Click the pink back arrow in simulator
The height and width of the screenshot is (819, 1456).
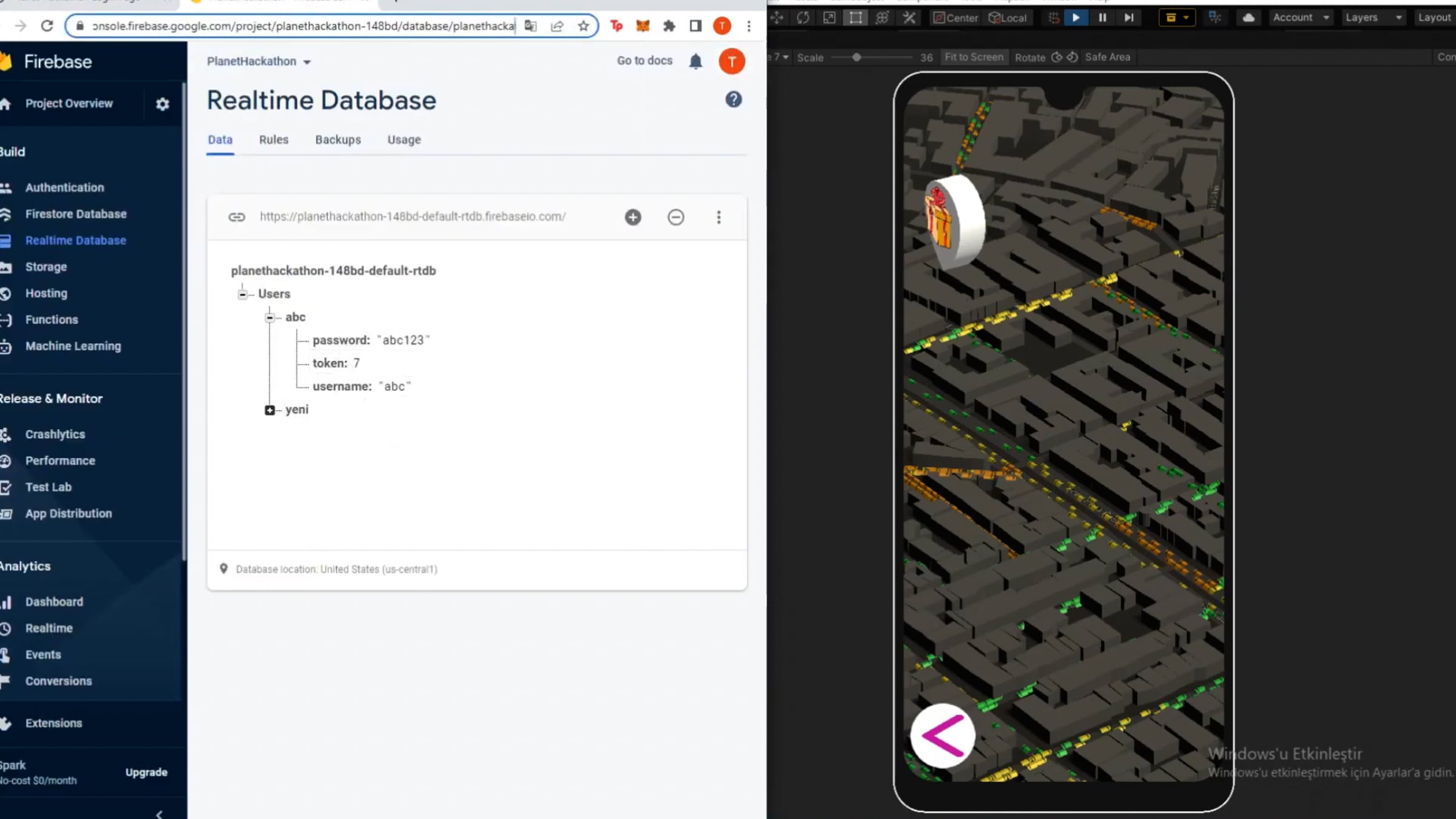pyautogui.click(x=943, y=736)
